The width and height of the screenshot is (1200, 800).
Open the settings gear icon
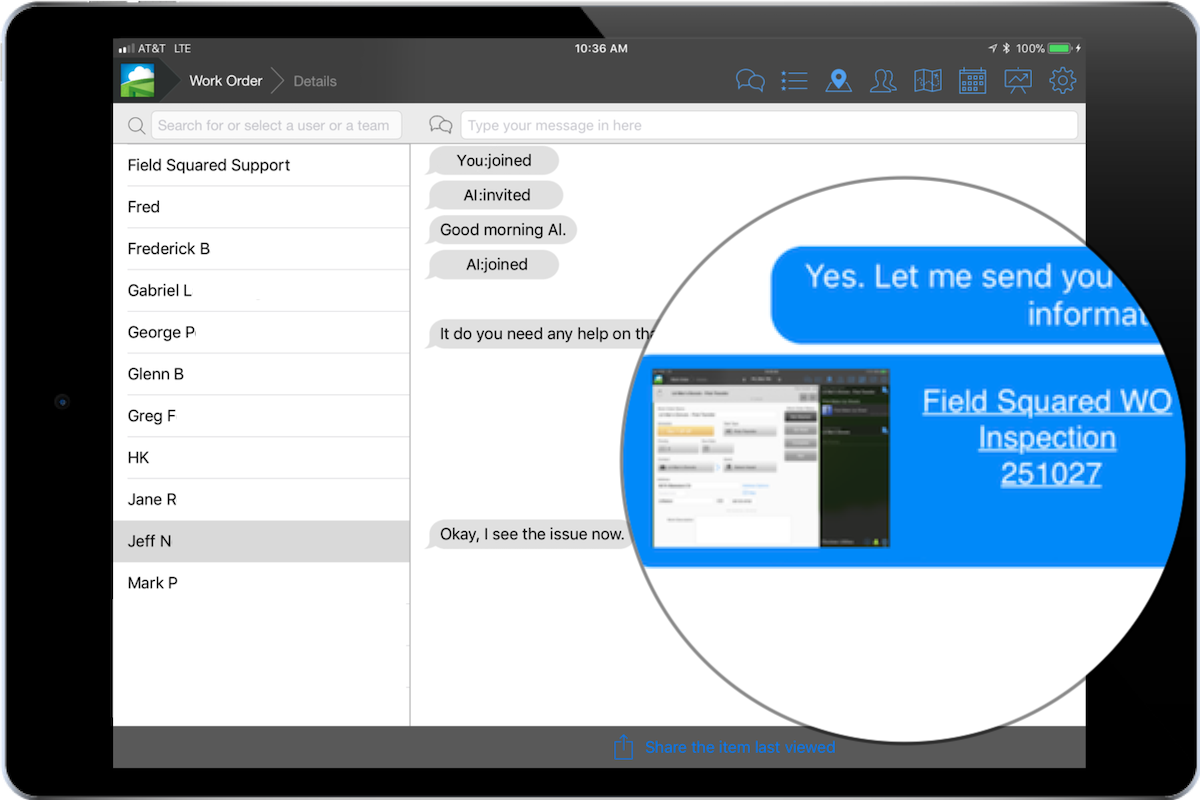coord(1062,80)
